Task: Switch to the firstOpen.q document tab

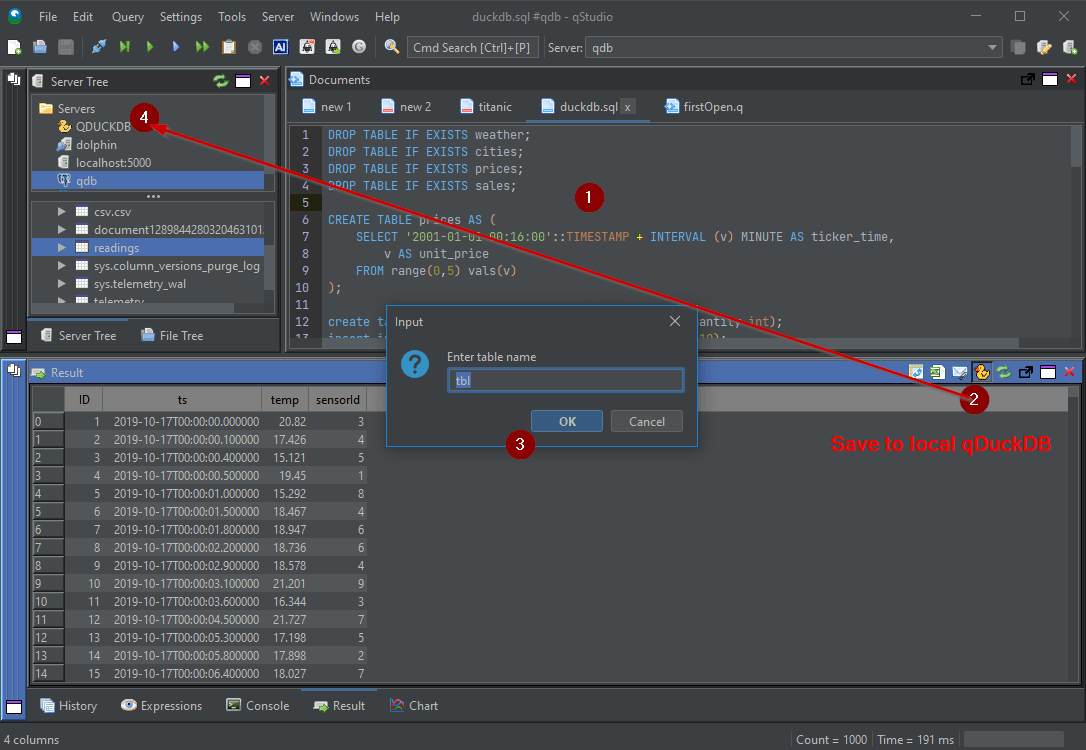Action: pyautogui.click(x=704, y=107)
